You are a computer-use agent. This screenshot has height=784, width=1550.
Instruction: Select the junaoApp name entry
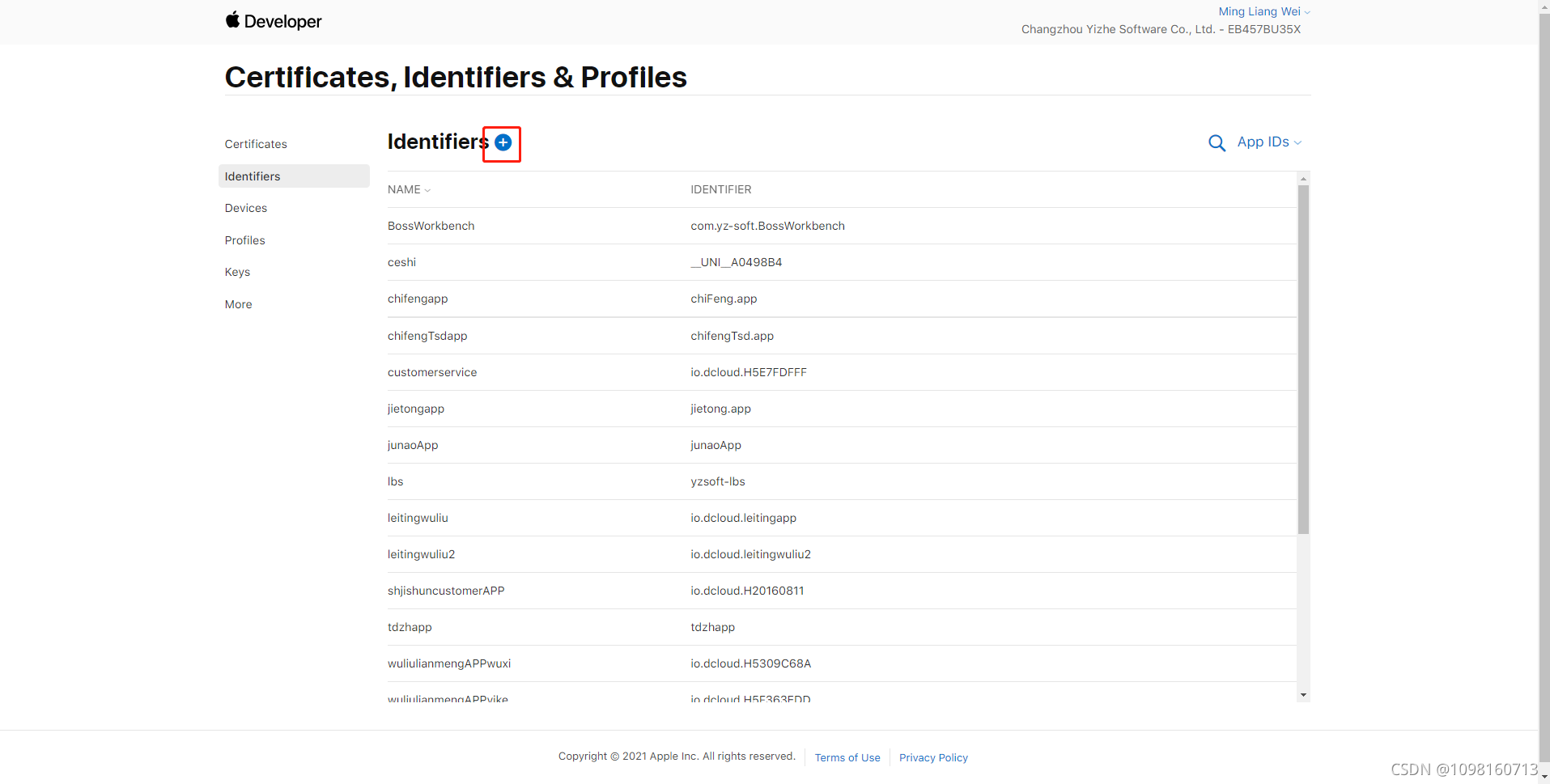tap(413, 445)
